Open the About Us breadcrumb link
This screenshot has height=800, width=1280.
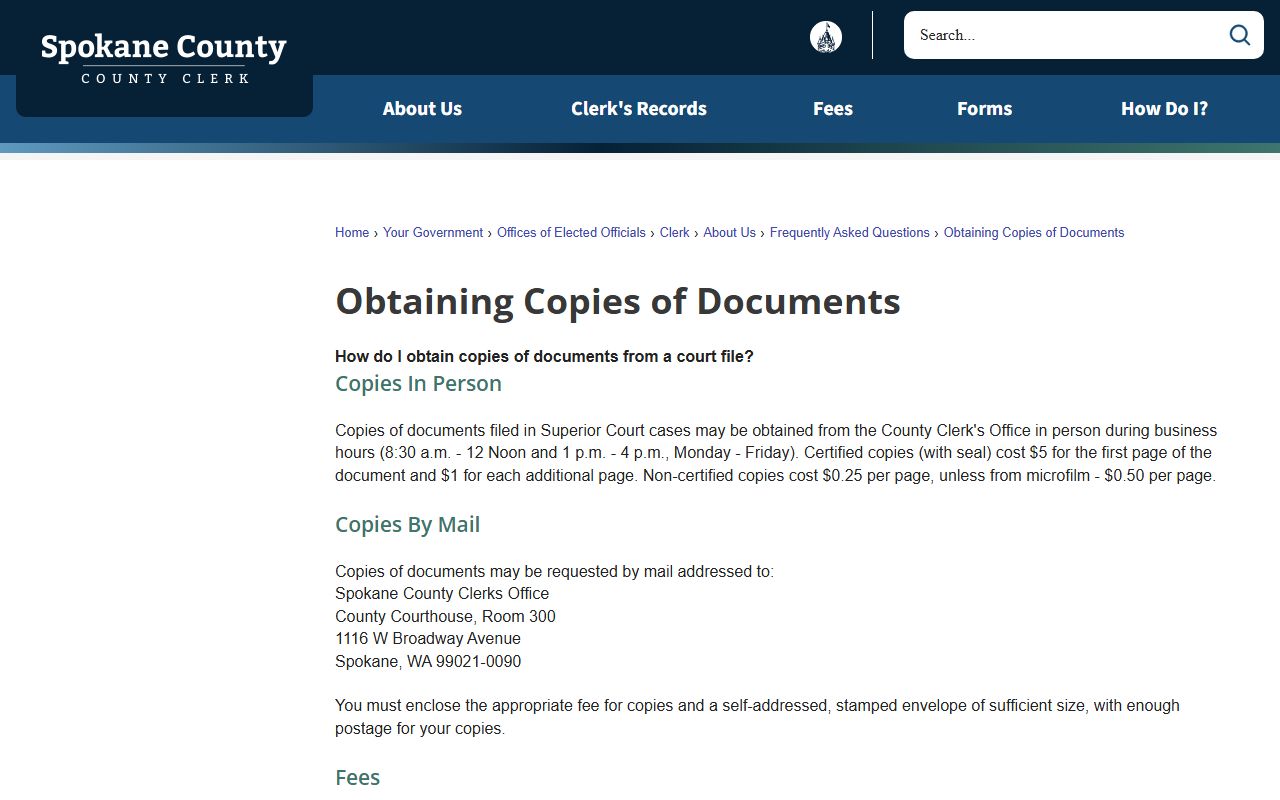click(x=729, y=233)
